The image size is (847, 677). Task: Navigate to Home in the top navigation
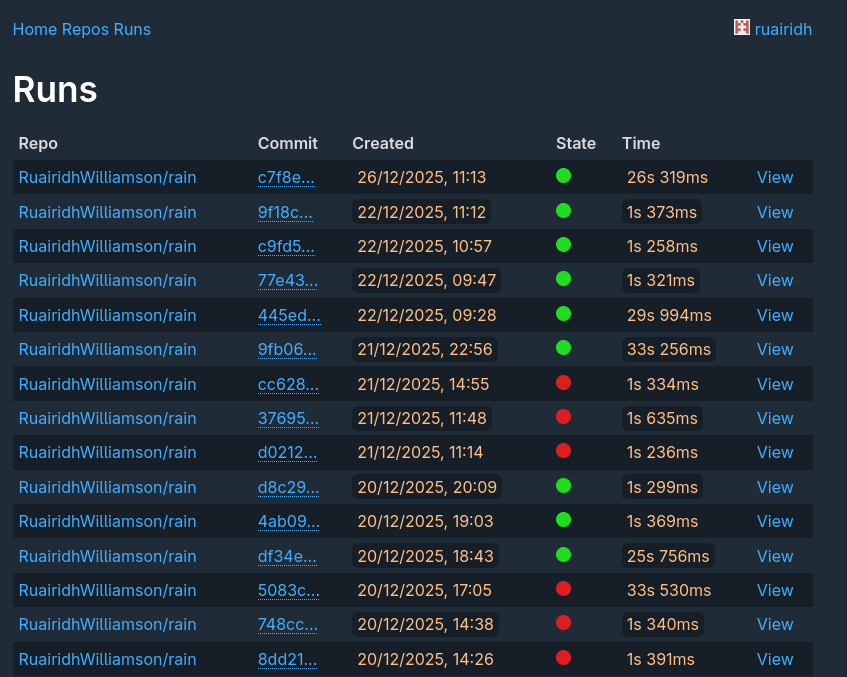click(x=31, y=29)
